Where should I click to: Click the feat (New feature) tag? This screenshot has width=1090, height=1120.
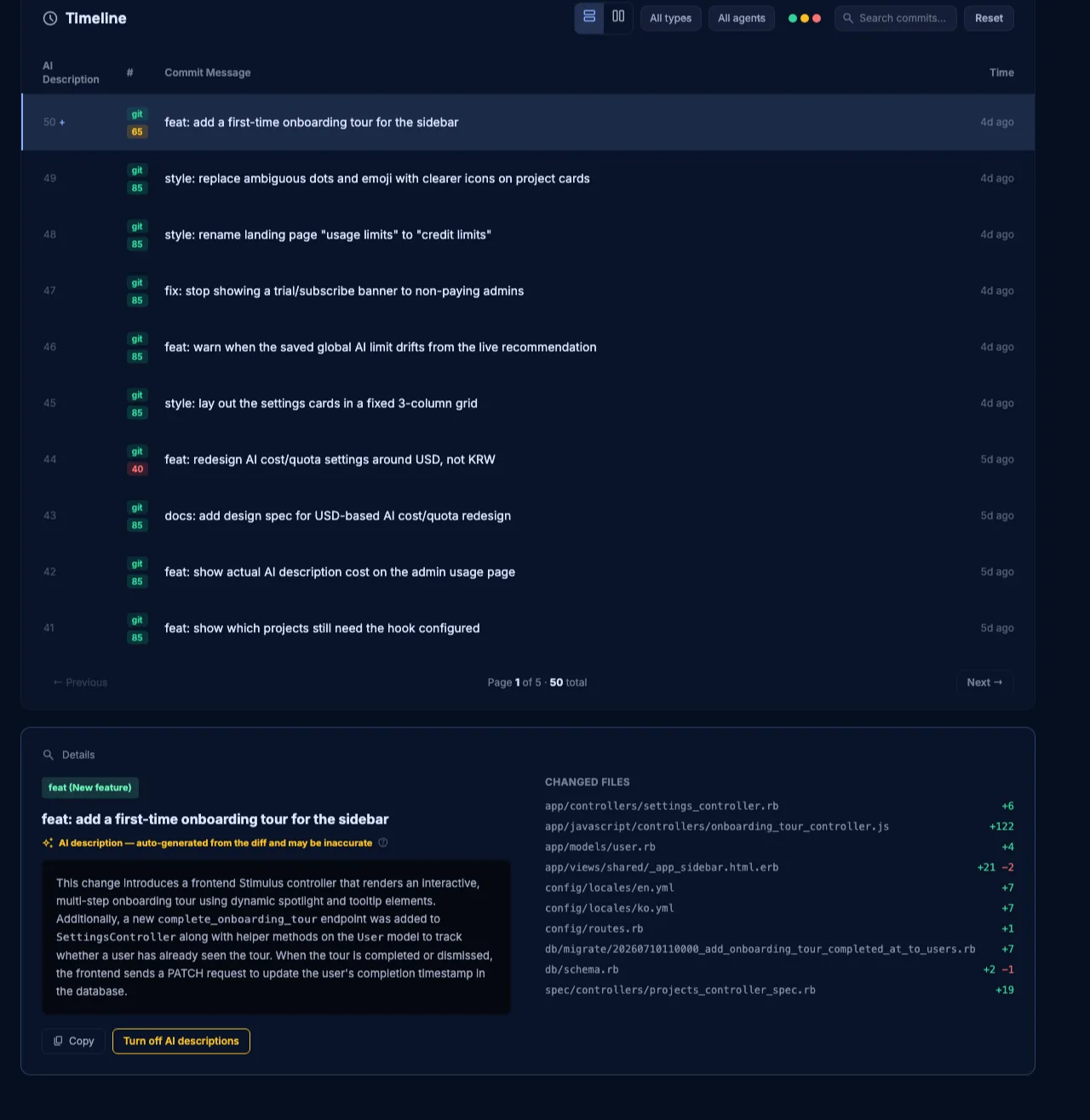pos(89,788)
